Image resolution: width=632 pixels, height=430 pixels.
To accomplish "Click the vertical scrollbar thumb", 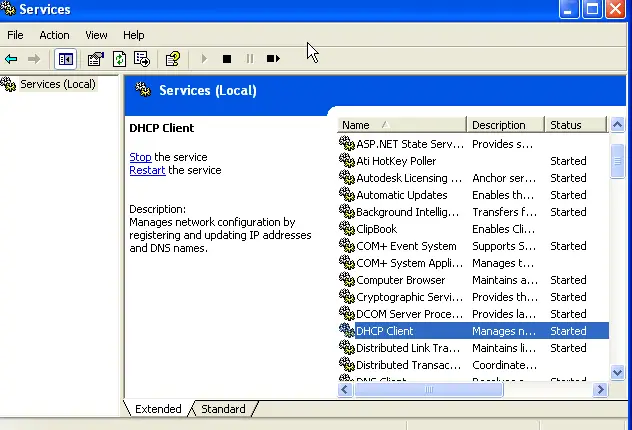I will tap(617, 161).
